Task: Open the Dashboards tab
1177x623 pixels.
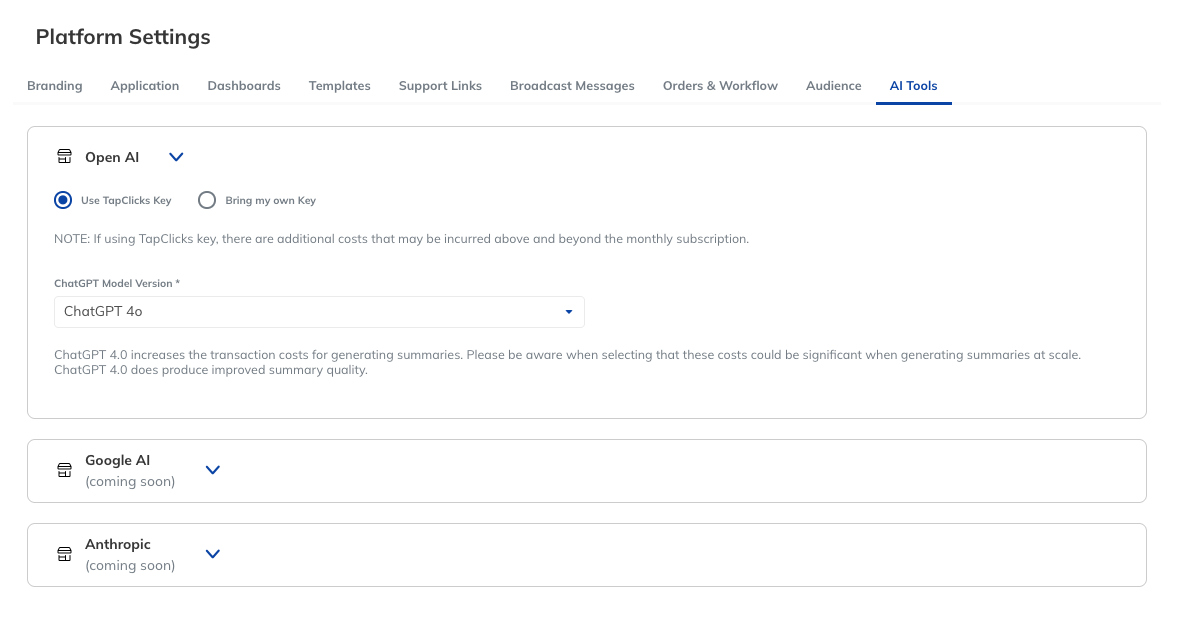Action: pyautogui.click(x=244, y=86)
